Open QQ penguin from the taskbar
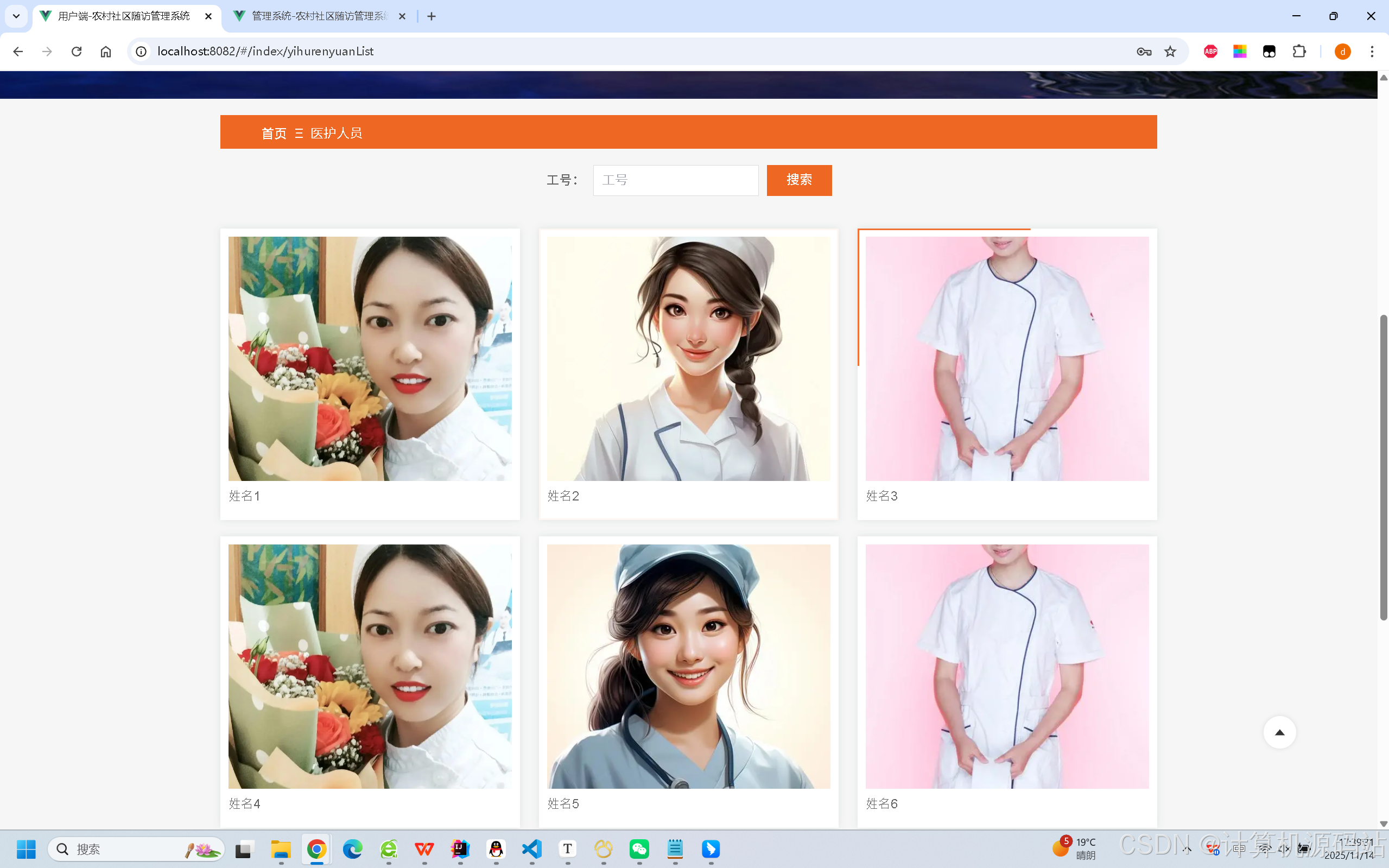The height and width of the screenshot is (868, 1389). (x=496, y=849)
